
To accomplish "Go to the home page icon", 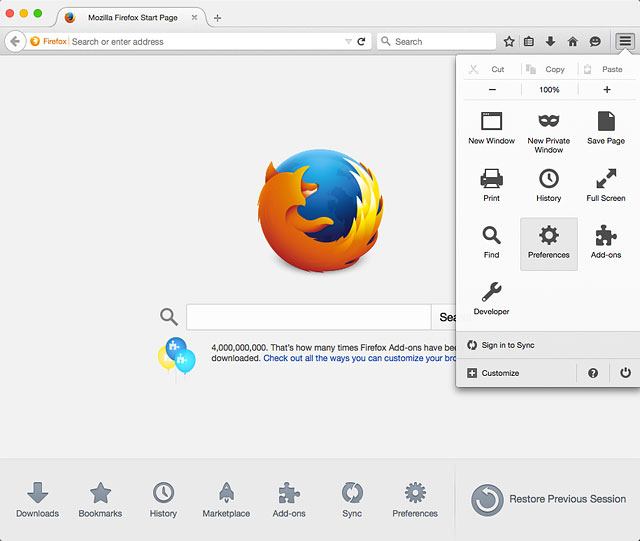I will [x=573, y=42].
